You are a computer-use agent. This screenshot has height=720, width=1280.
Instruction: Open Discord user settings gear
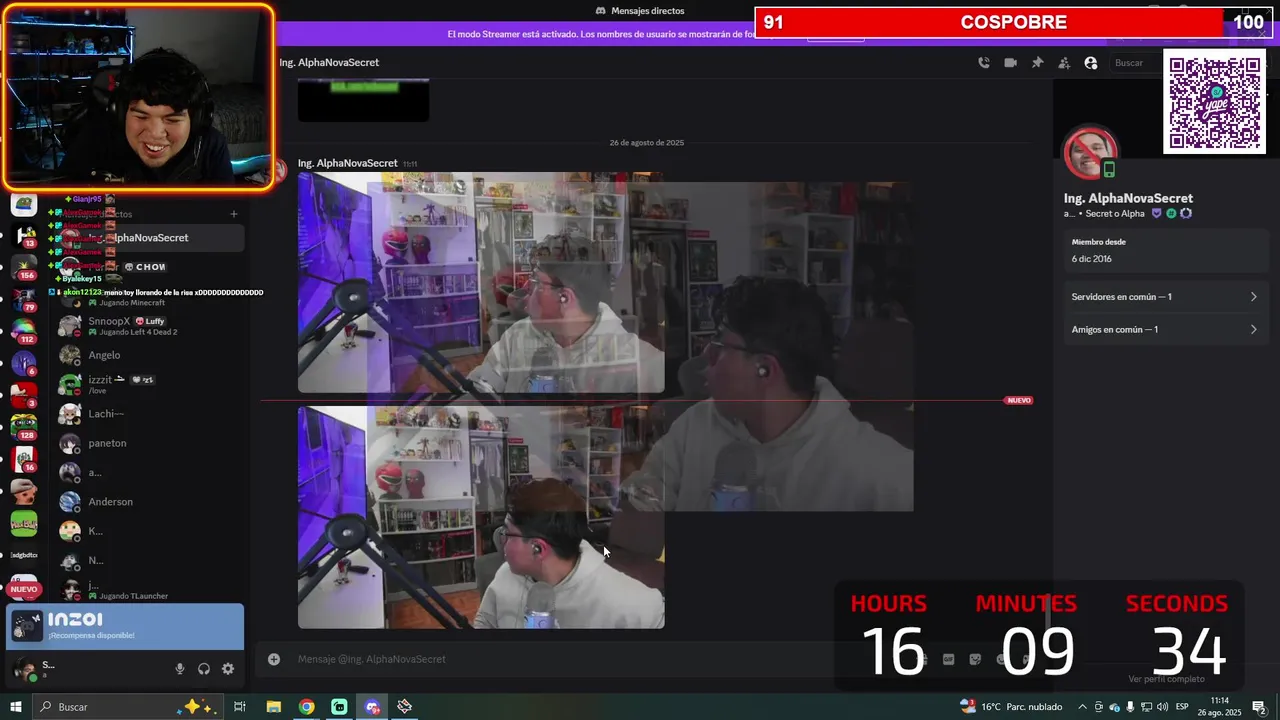click(228, 669)
